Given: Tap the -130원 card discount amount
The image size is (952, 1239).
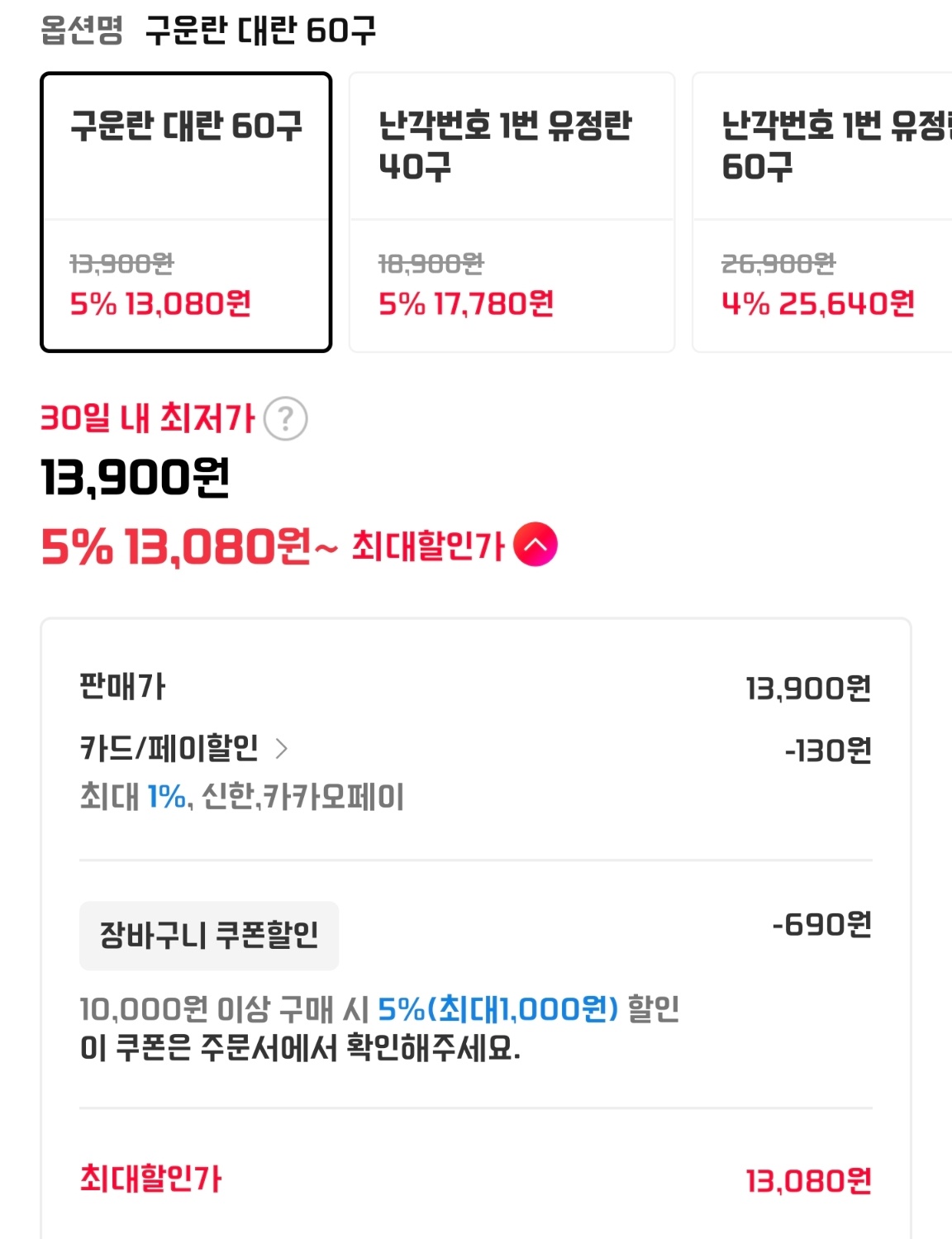Looking at the screenshot, I should point(828,751).
